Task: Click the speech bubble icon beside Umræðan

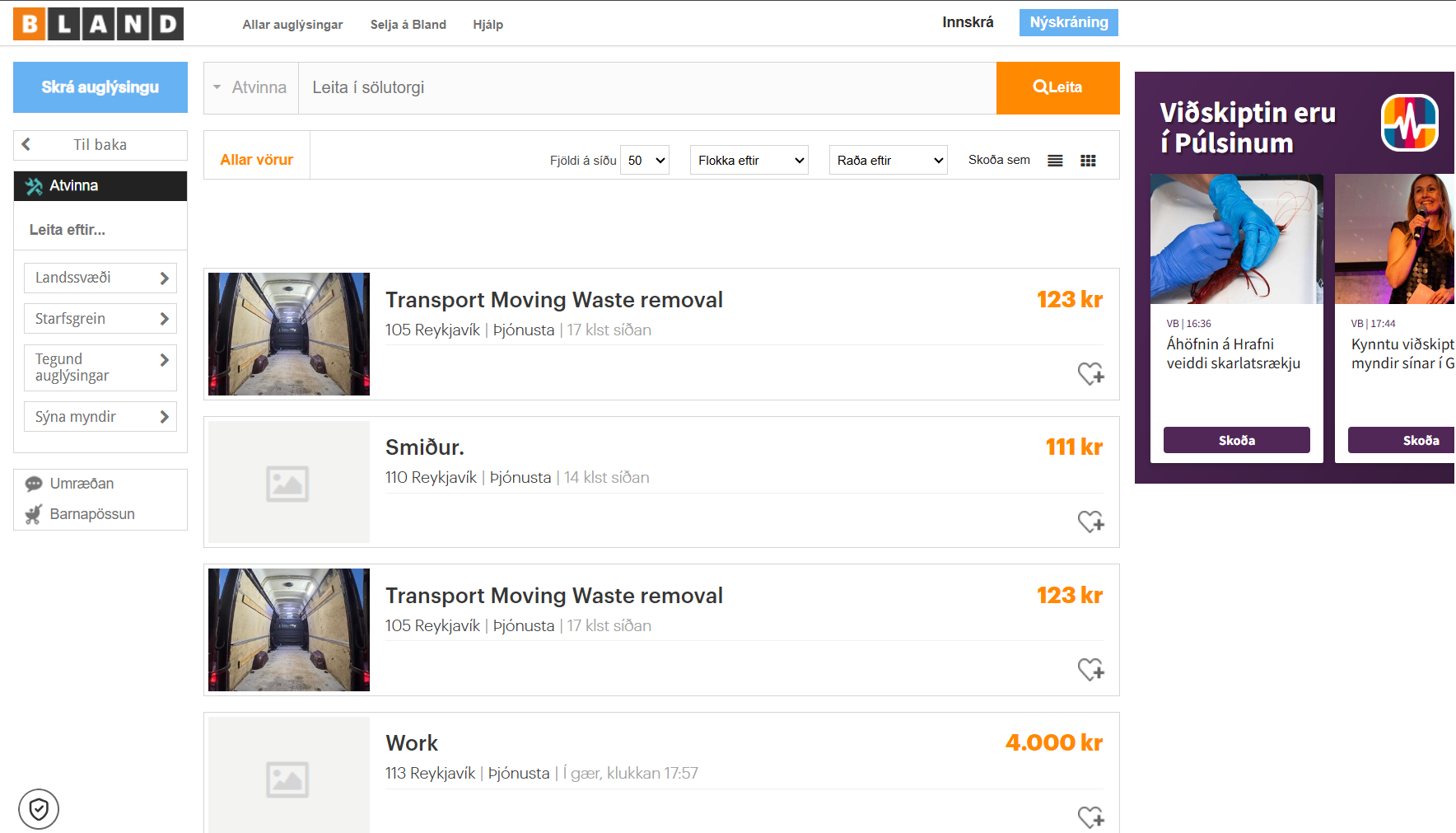Action: coord(34,484)
